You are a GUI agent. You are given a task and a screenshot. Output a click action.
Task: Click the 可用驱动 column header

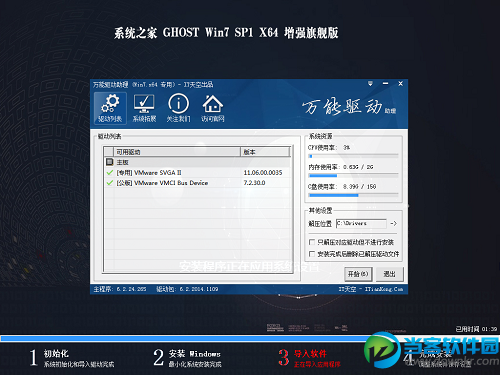point(177,152)
